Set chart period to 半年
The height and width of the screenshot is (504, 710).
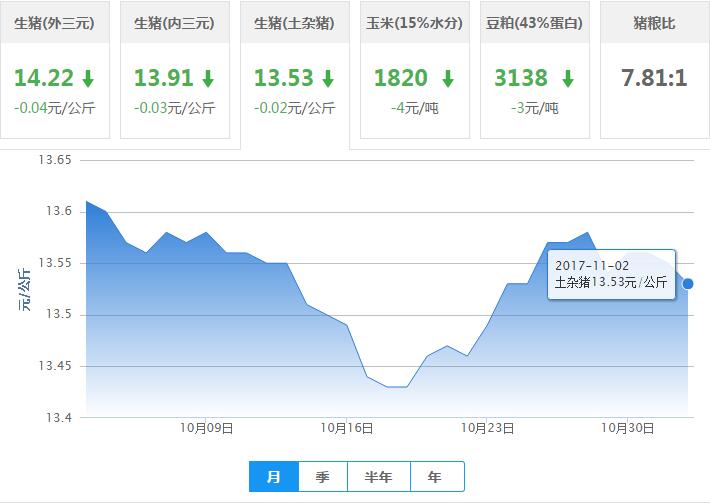click(x=378, y=477)
